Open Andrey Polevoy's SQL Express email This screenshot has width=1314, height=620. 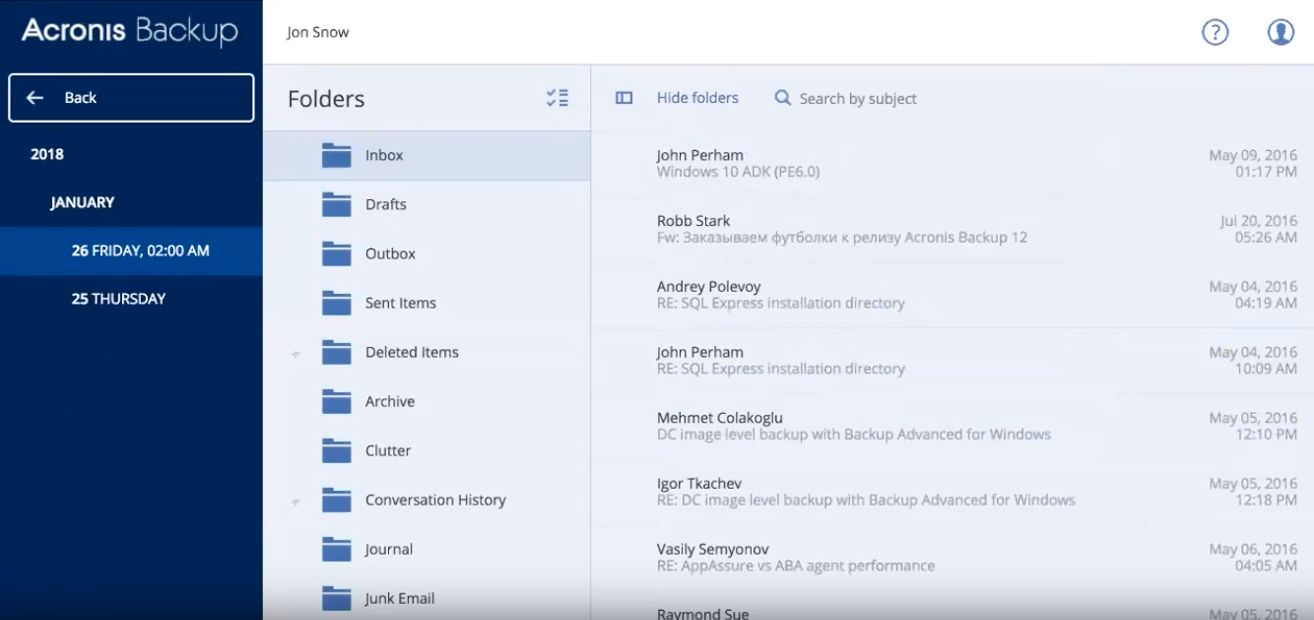click(x=952, y=294)
